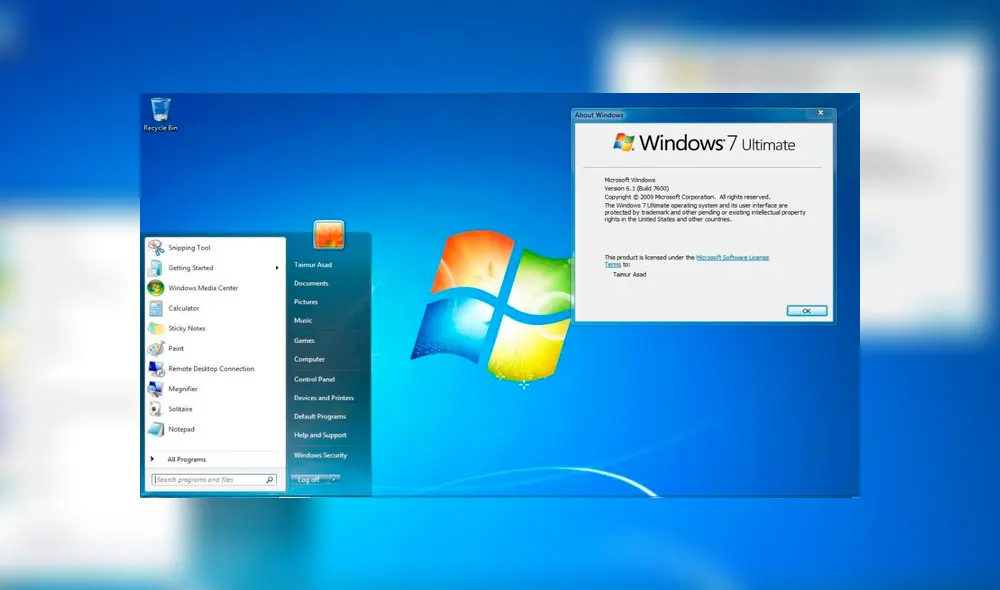The image size is (1000, 590).
Task: Close the About Windows dialog
Action: coord(821,113)
